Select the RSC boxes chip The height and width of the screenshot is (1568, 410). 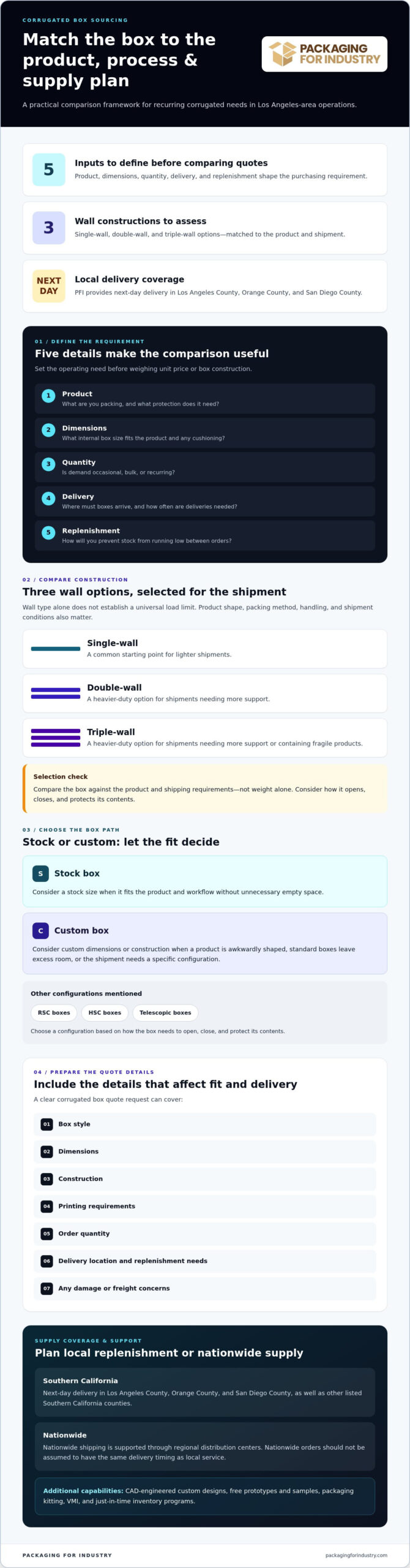point(54,1012)
